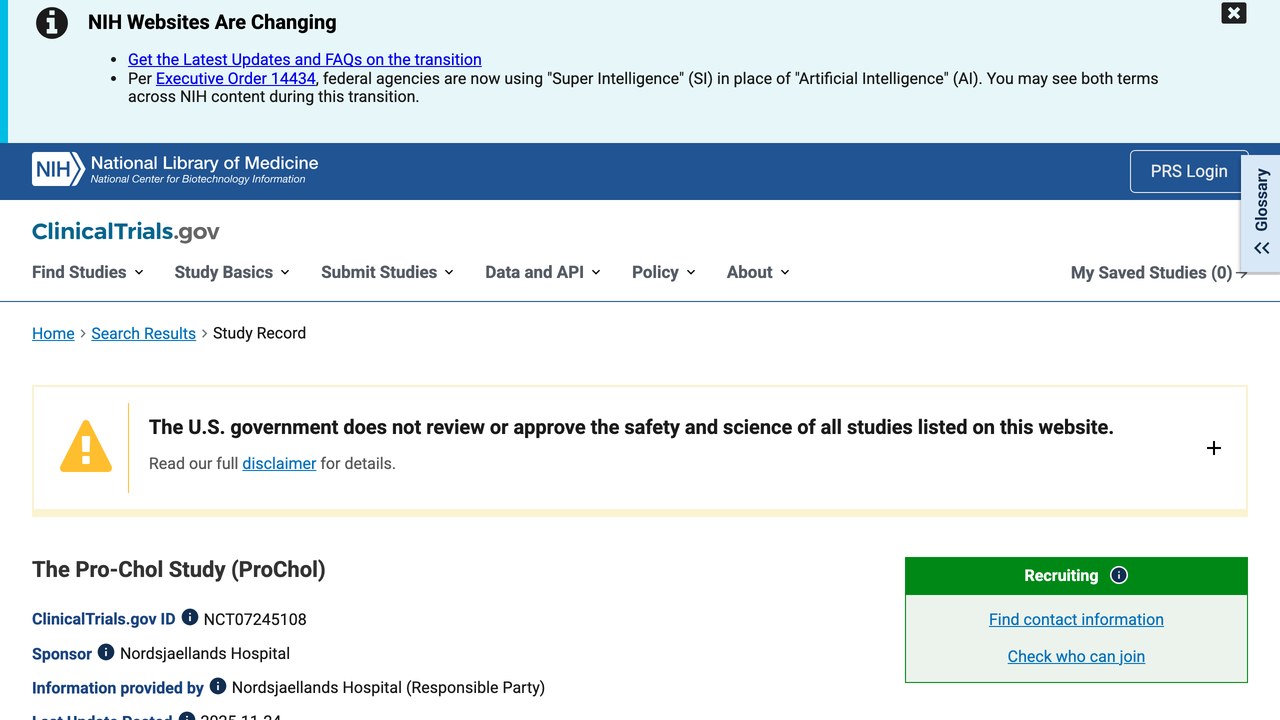Go to Home breadcrumb link
This screenshot has width=1280, height=720.
[x=53, y=333]
